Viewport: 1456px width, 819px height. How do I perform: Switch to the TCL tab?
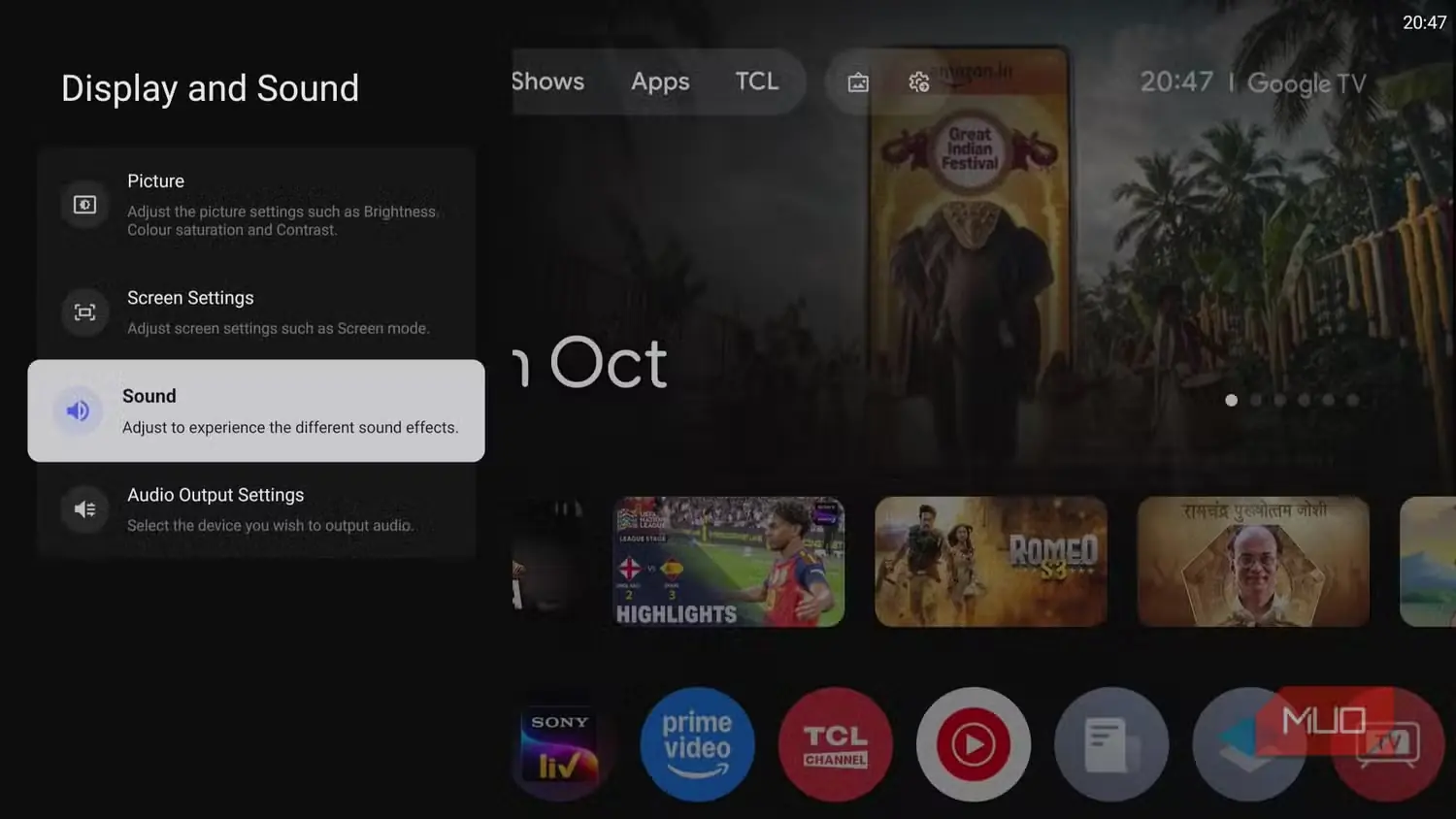coord(757,82)
